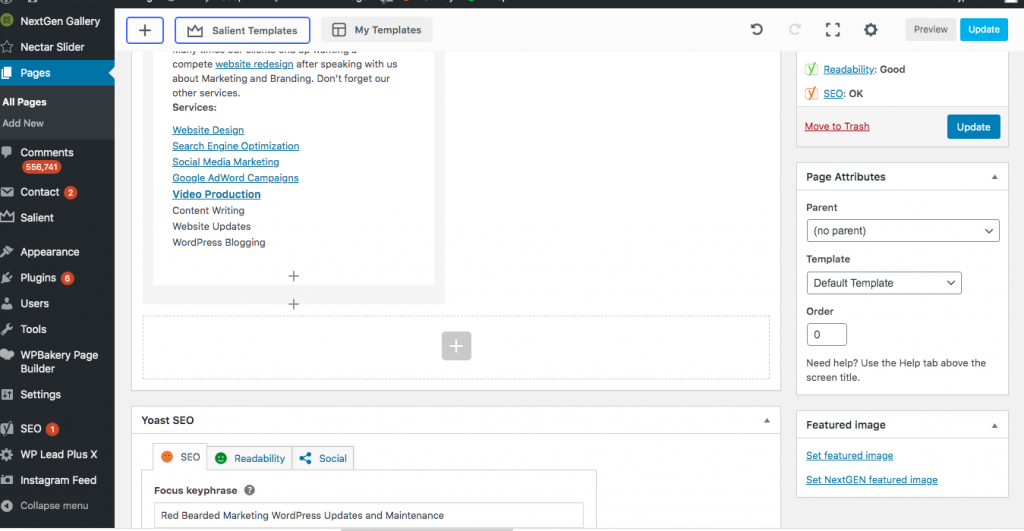Open Instagram Feed menu
The height and width of the screenshot is (531, 1024).
click(57, 480)
